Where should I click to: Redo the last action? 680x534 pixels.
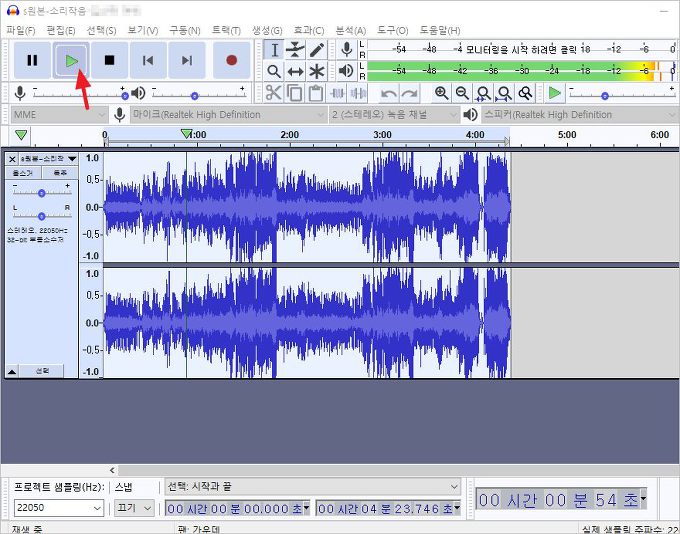(409, 93)
